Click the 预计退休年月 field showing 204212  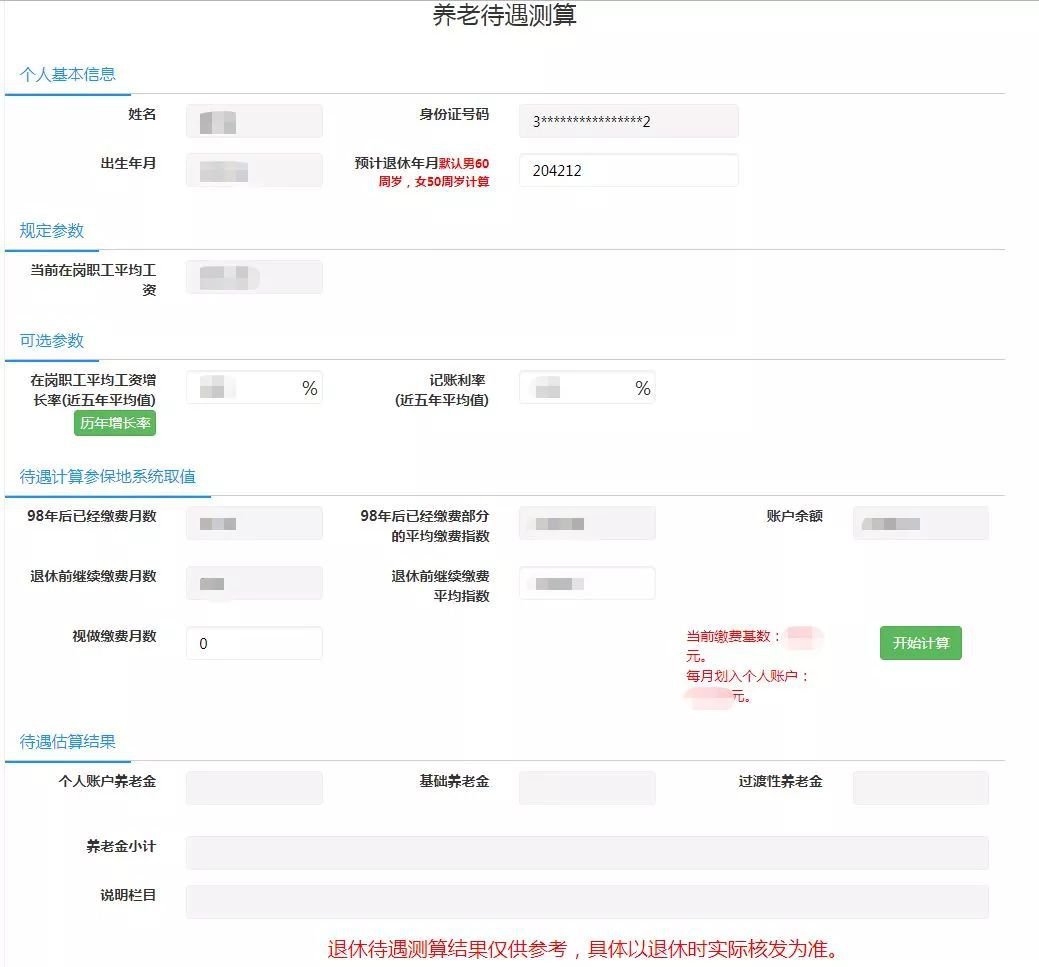(x=629, y=170)
